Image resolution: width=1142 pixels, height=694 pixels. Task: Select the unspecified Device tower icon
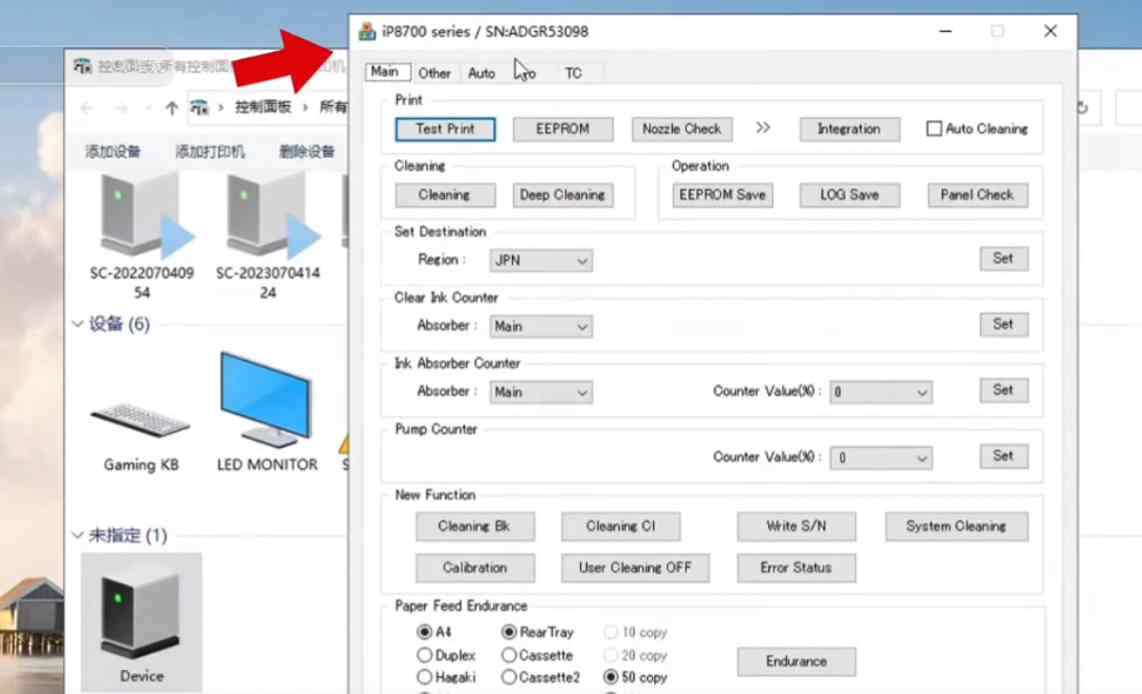coord(141,610)
